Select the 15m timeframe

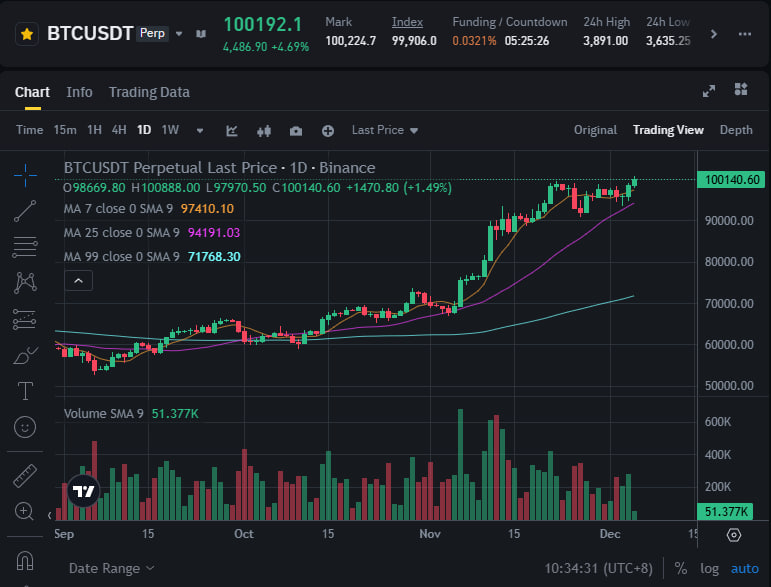[65, 130]
